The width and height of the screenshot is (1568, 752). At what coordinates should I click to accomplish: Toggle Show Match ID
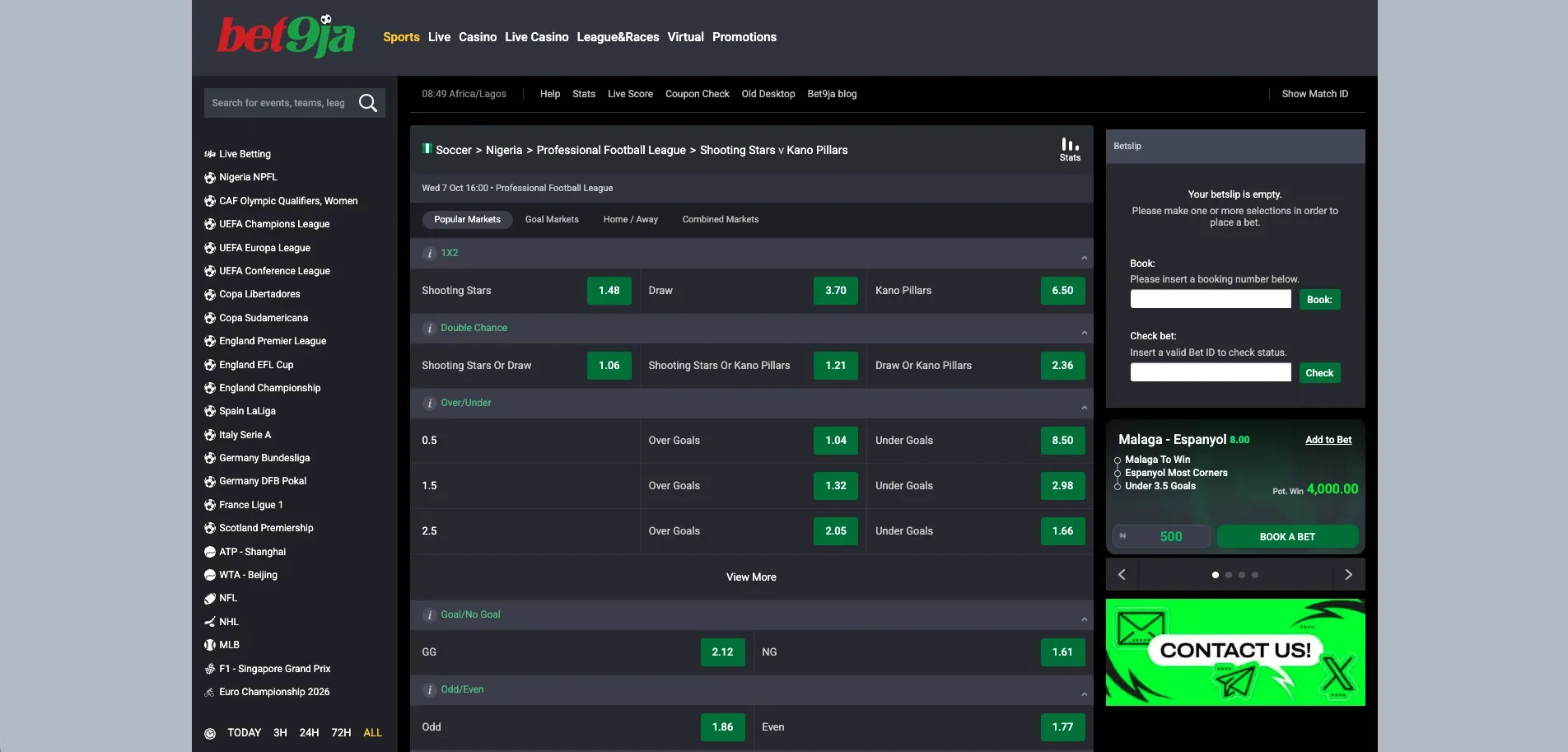click(1314, 94)
